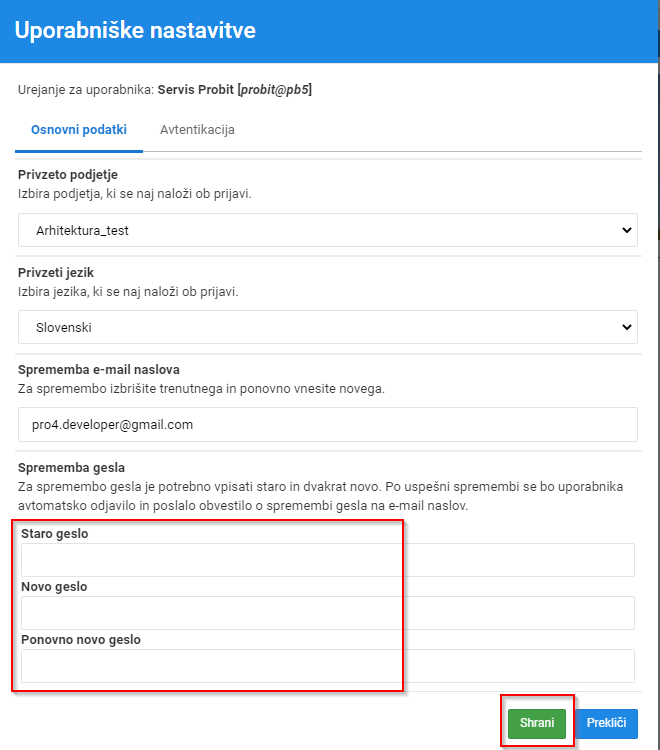
Task: Click the Sprememba gesla section heading
Action: [x=71, y=468]
